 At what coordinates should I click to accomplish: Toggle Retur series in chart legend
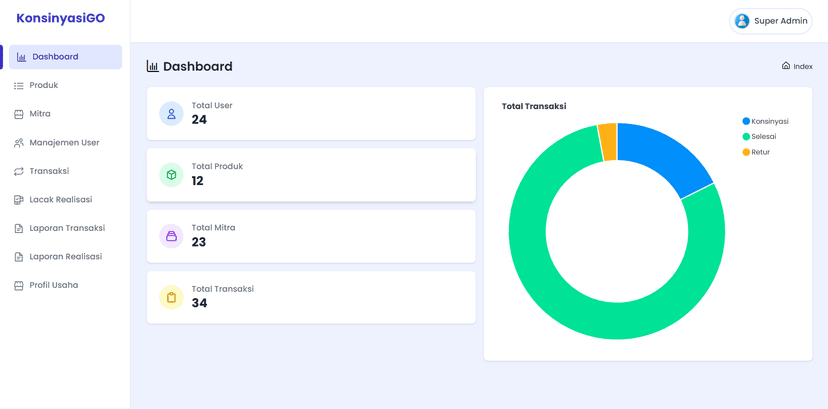coord(759,152)
